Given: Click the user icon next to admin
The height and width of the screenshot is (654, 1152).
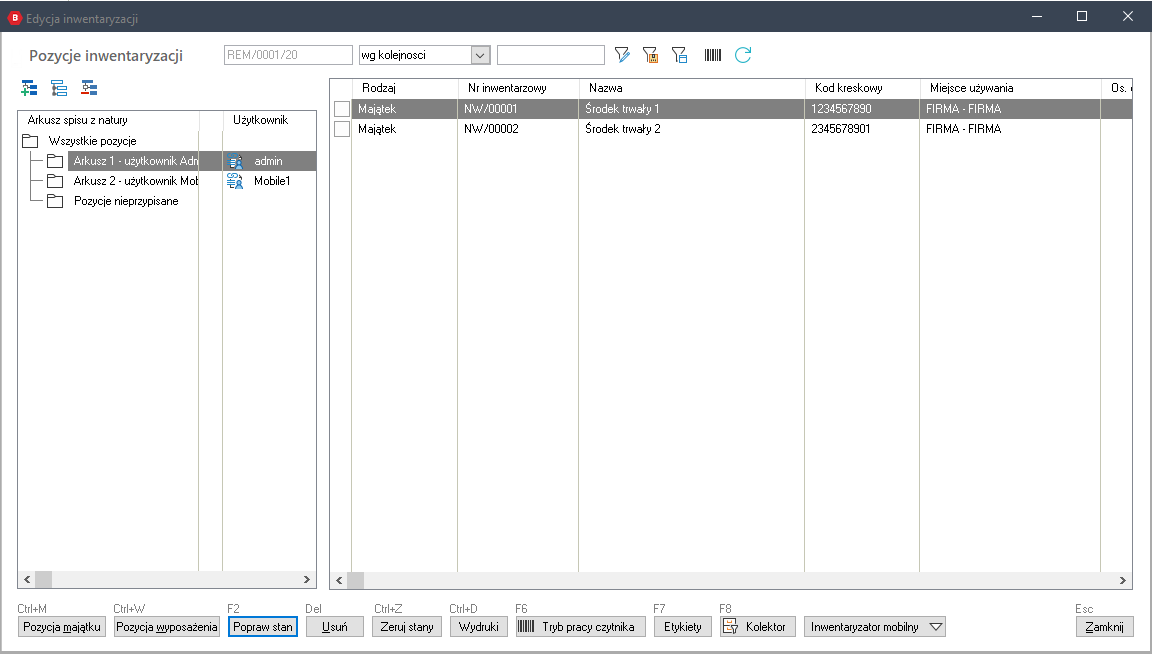Looking at the screenshot, I should pyautogui.click(x=235, y=161).
